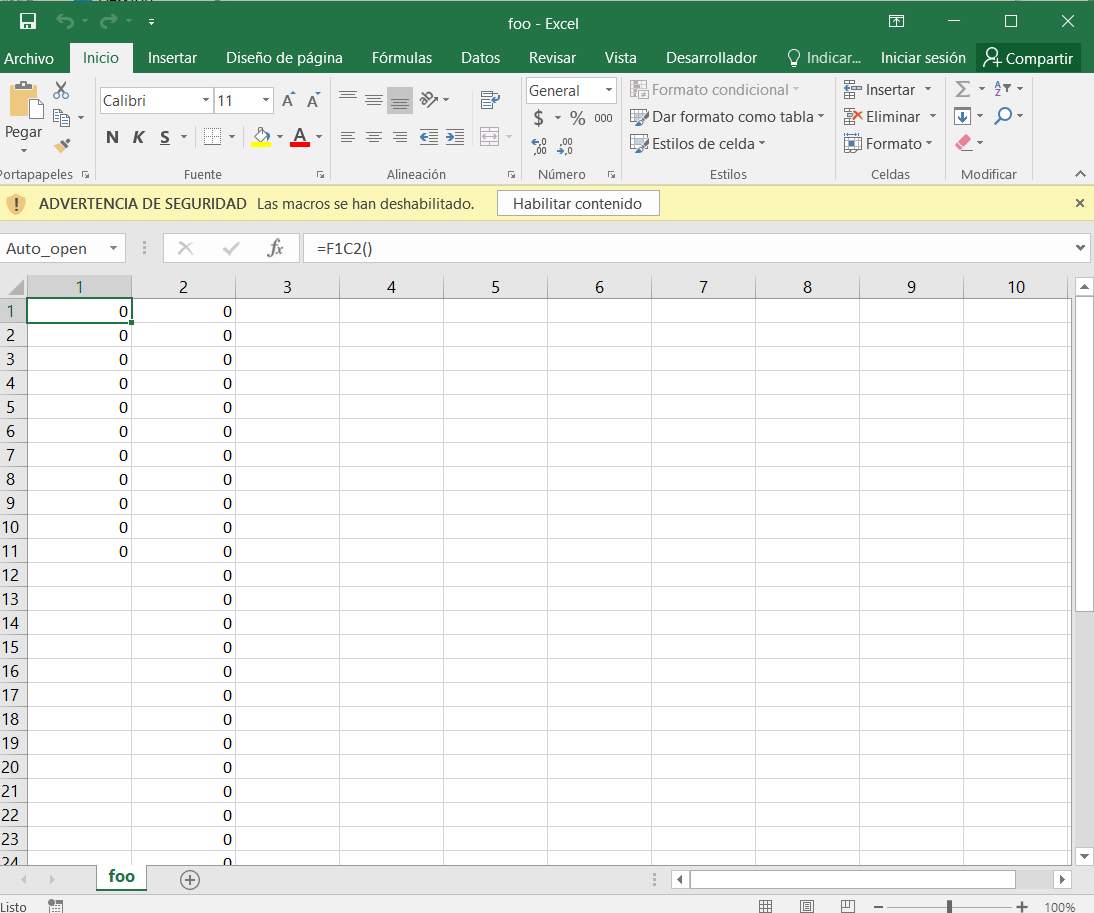
Task: Click the Format Painter brush icon
Action: [x=62, y=146]
